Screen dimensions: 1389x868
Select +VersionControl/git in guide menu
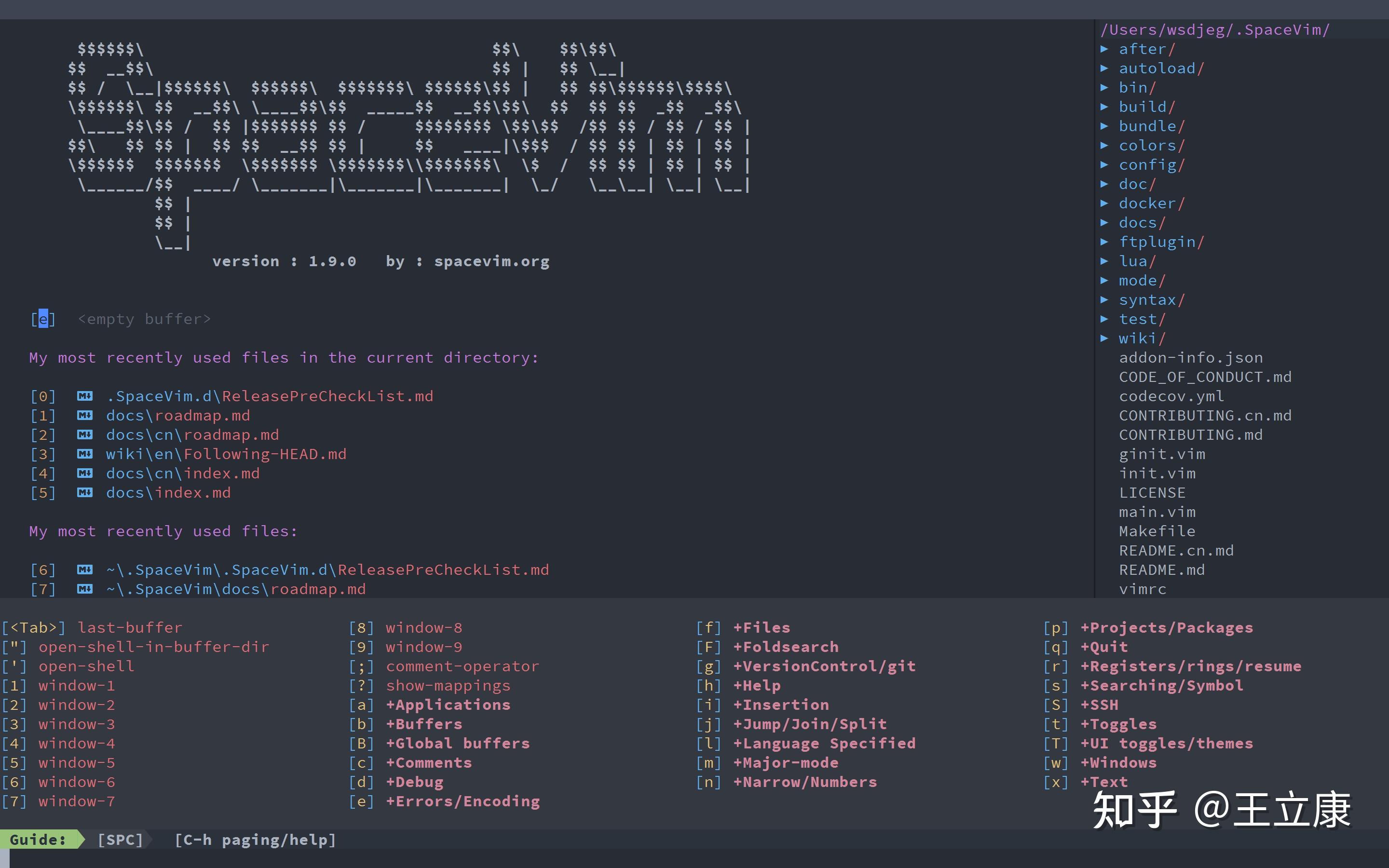click(x=824, y=666)
